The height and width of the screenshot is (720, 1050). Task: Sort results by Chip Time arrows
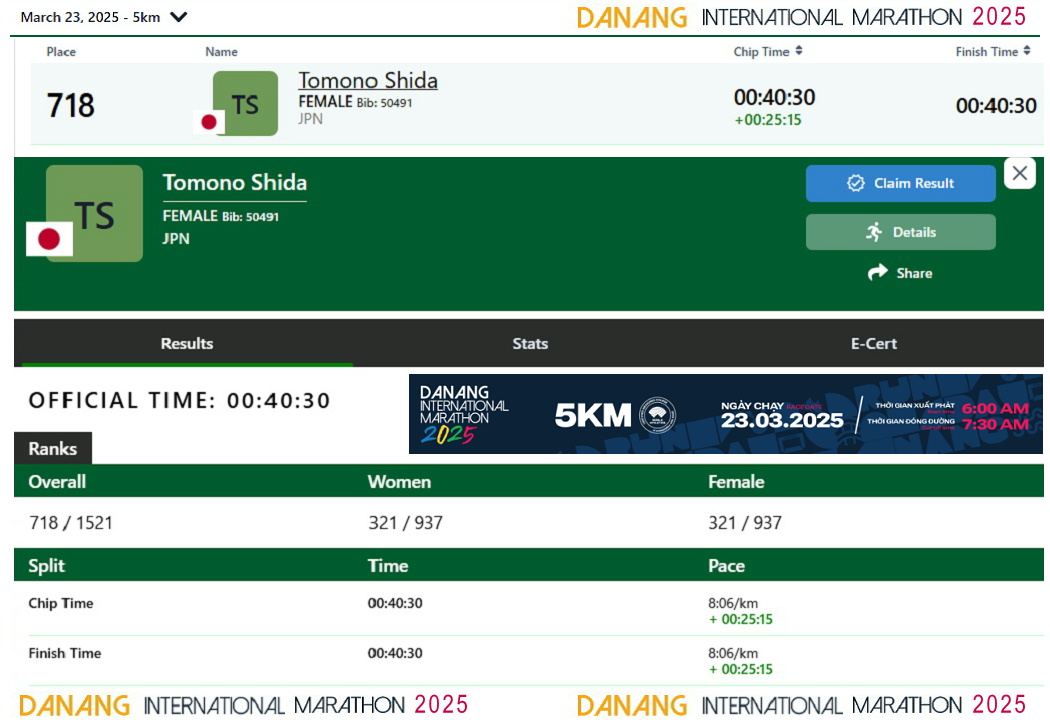click(799, 51)
